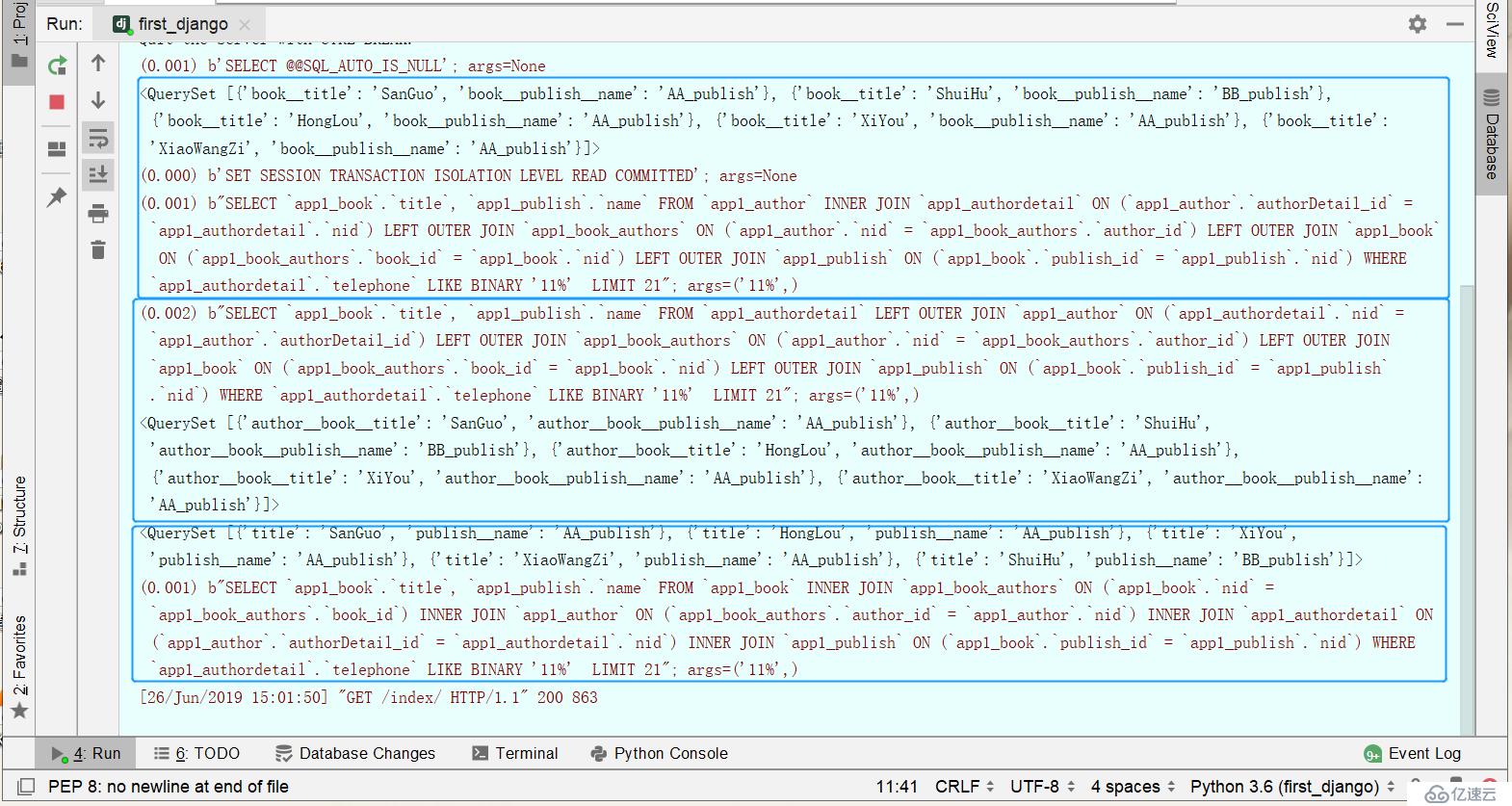Stop the running server
The width and height of the screenshot is (1512, 806).
pos(57,102)
